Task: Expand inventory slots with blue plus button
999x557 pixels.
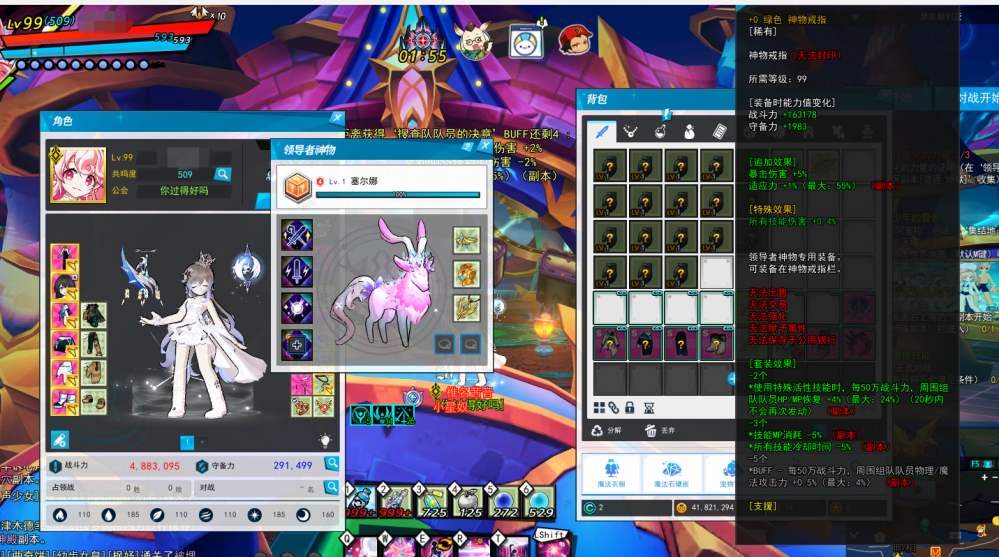Action: pos(731,379)
